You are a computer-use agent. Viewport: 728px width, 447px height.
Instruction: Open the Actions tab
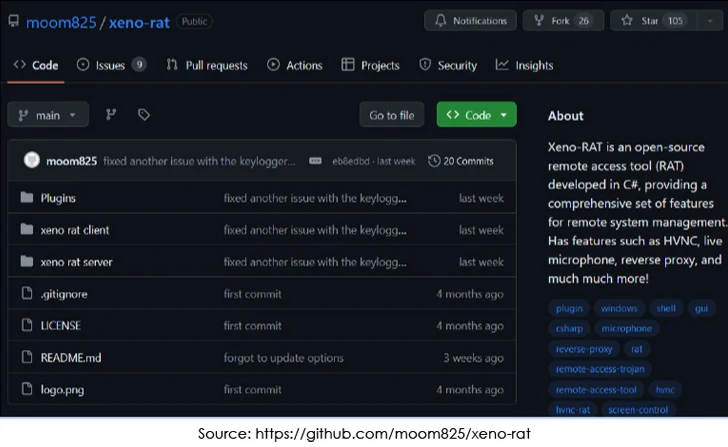(x=294, y=65)
